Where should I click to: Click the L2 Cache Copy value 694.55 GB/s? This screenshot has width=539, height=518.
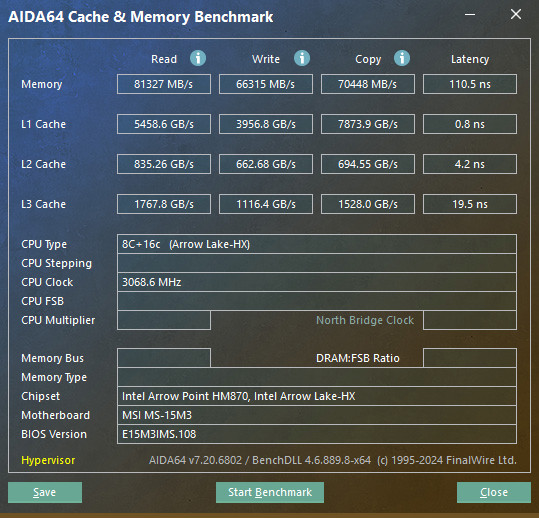click(x=368, y=164)
